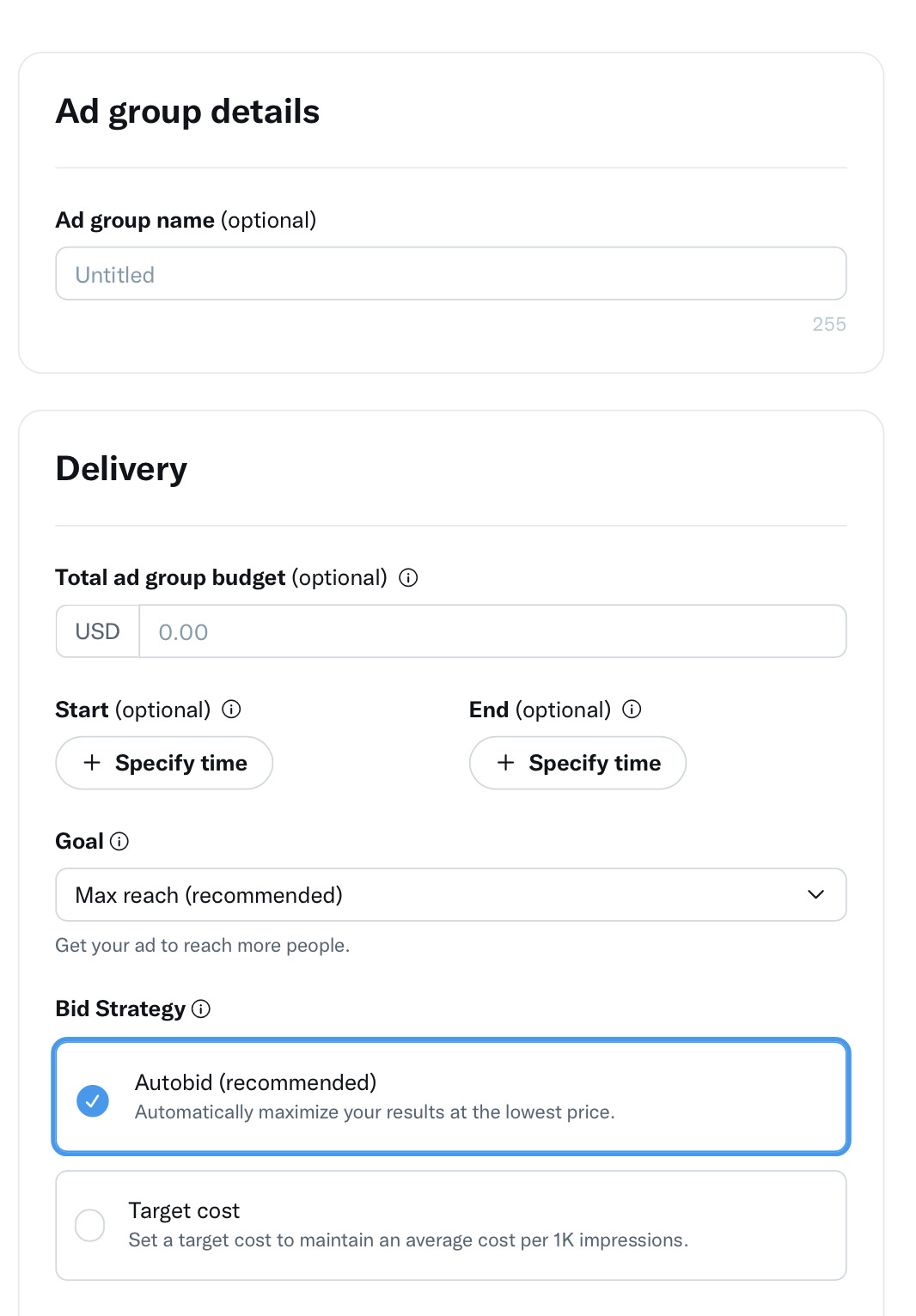Image resolution: width=916 pixels, height=1316 pixels.
Task: Focus the Ad group name field
Action: [x=450, y=274]
